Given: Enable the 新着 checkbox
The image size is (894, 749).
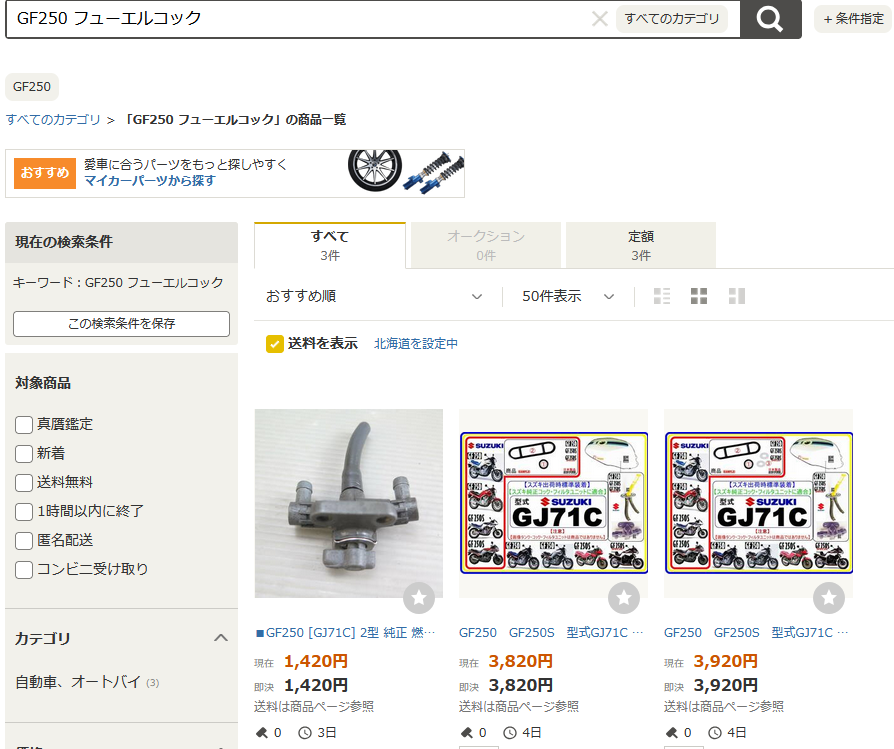Looking at the screenshot, I should 24,454.
